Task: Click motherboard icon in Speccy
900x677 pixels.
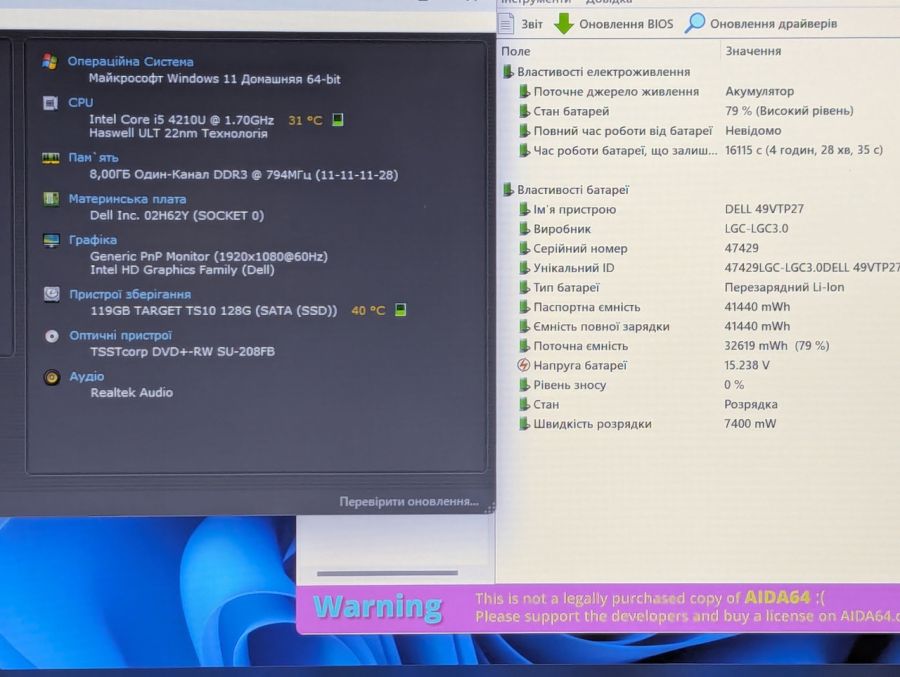Action: [51, 199]
